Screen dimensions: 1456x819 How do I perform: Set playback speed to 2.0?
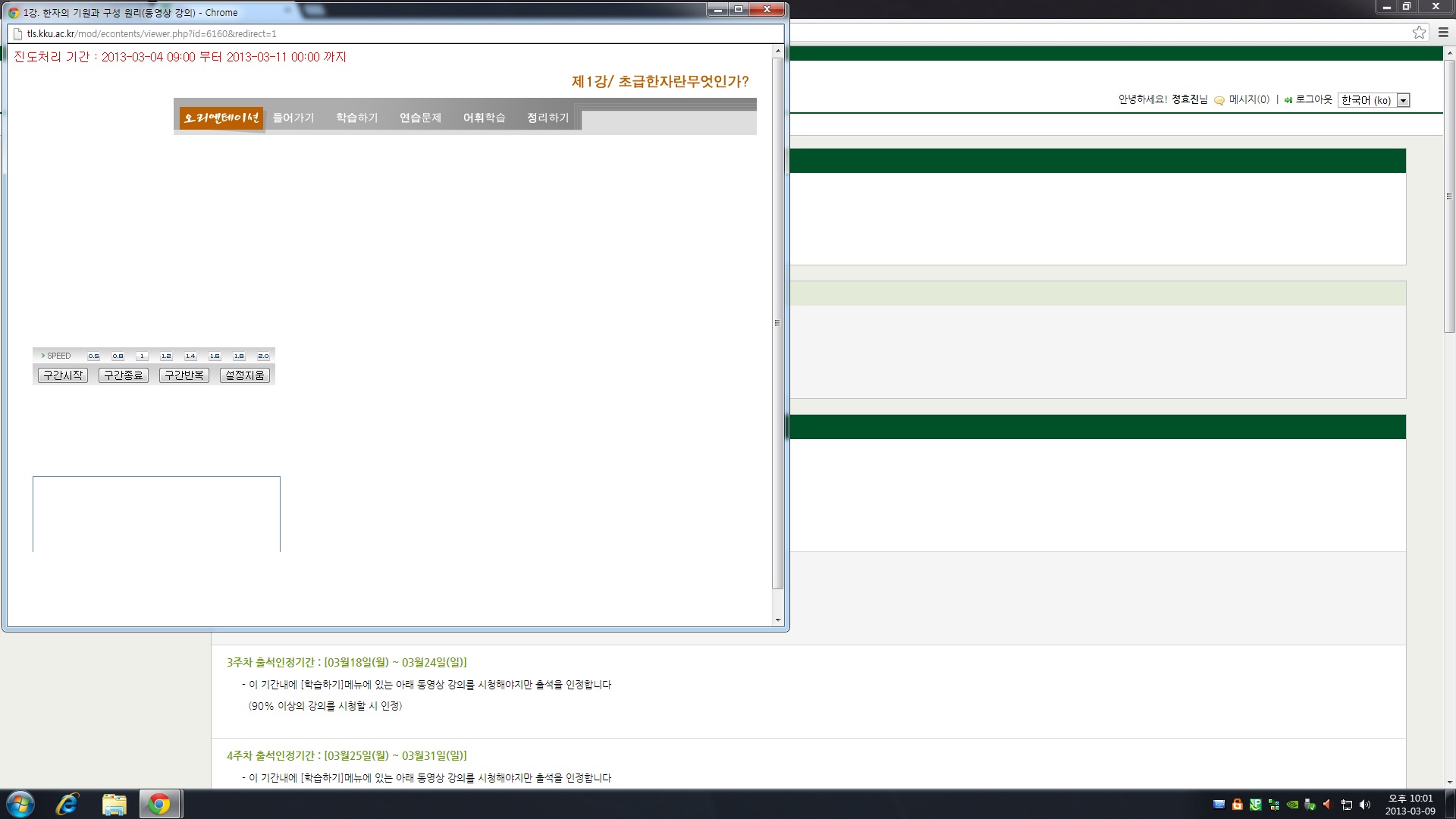(x=263, y=356)
